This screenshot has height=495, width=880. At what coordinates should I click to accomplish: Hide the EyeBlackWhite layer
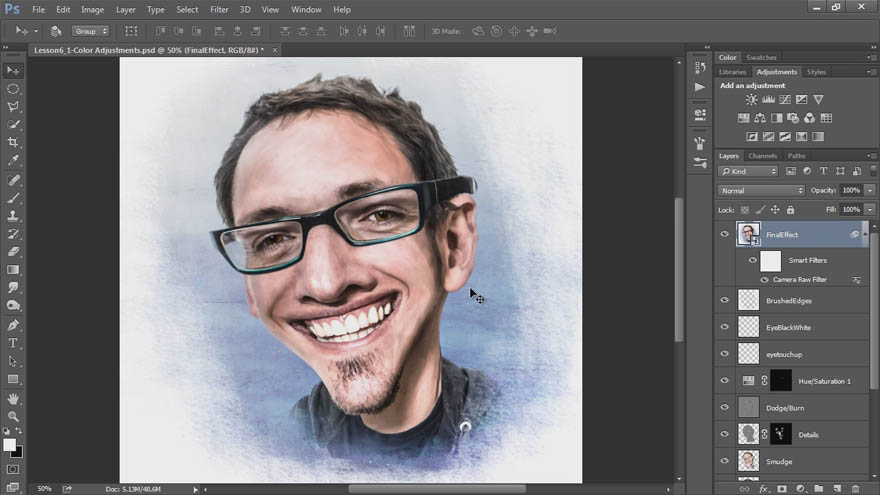725,327
